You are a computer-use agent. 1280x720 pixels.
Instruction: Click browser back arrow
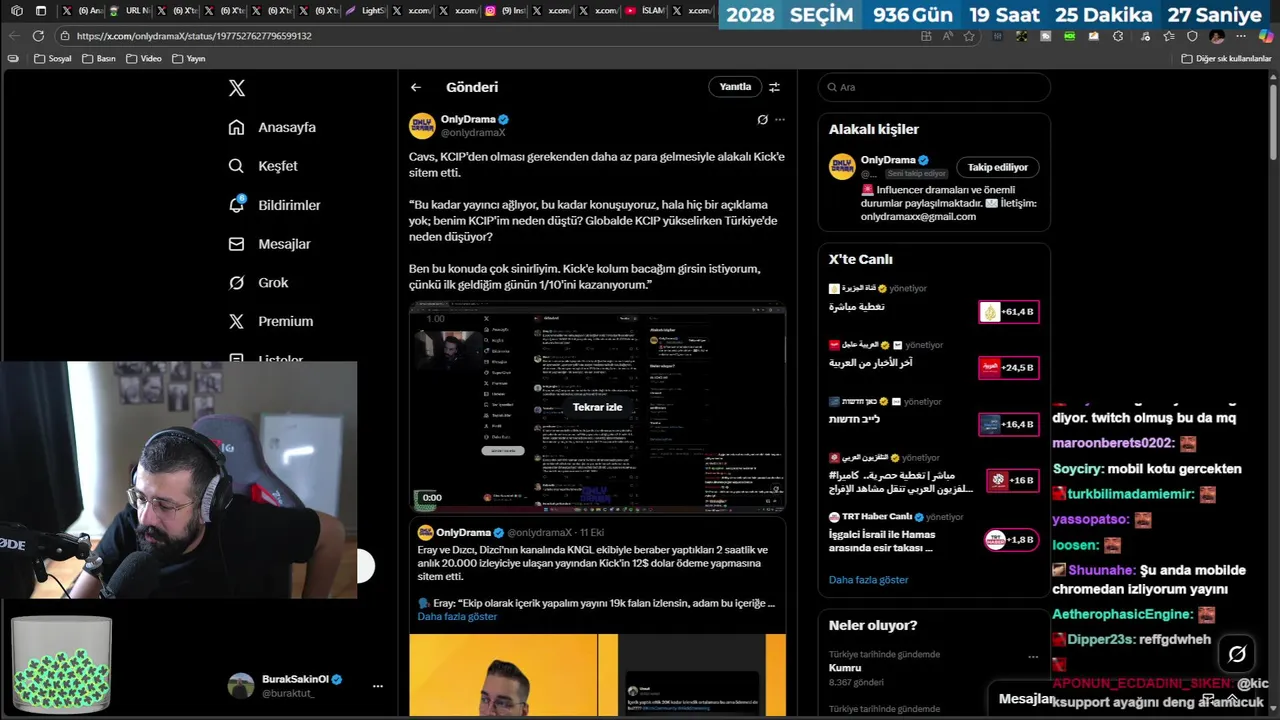14,35
